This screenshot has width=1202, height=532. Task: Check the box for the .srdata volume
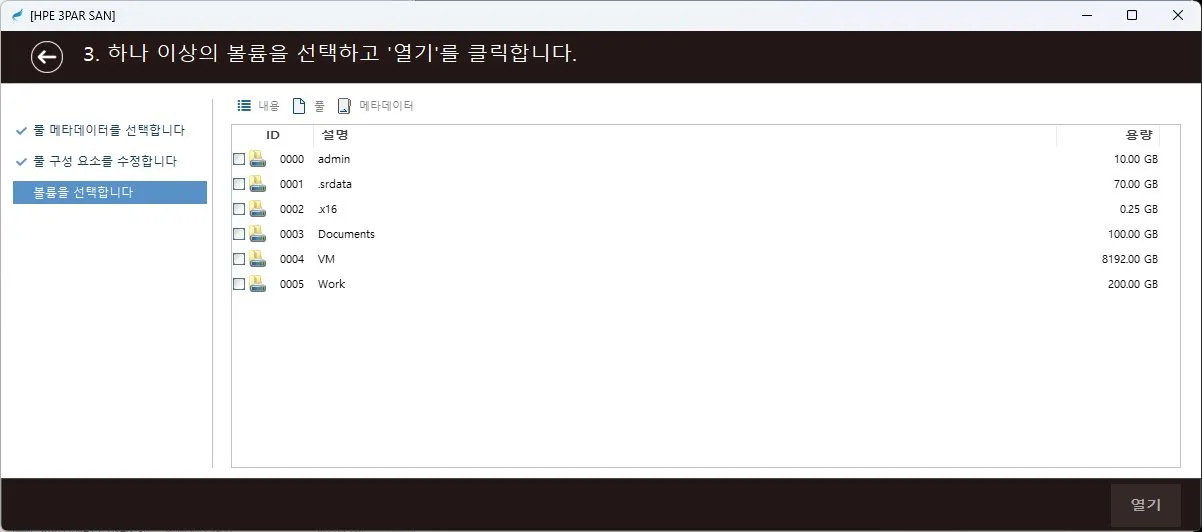(x=239, y=184)
